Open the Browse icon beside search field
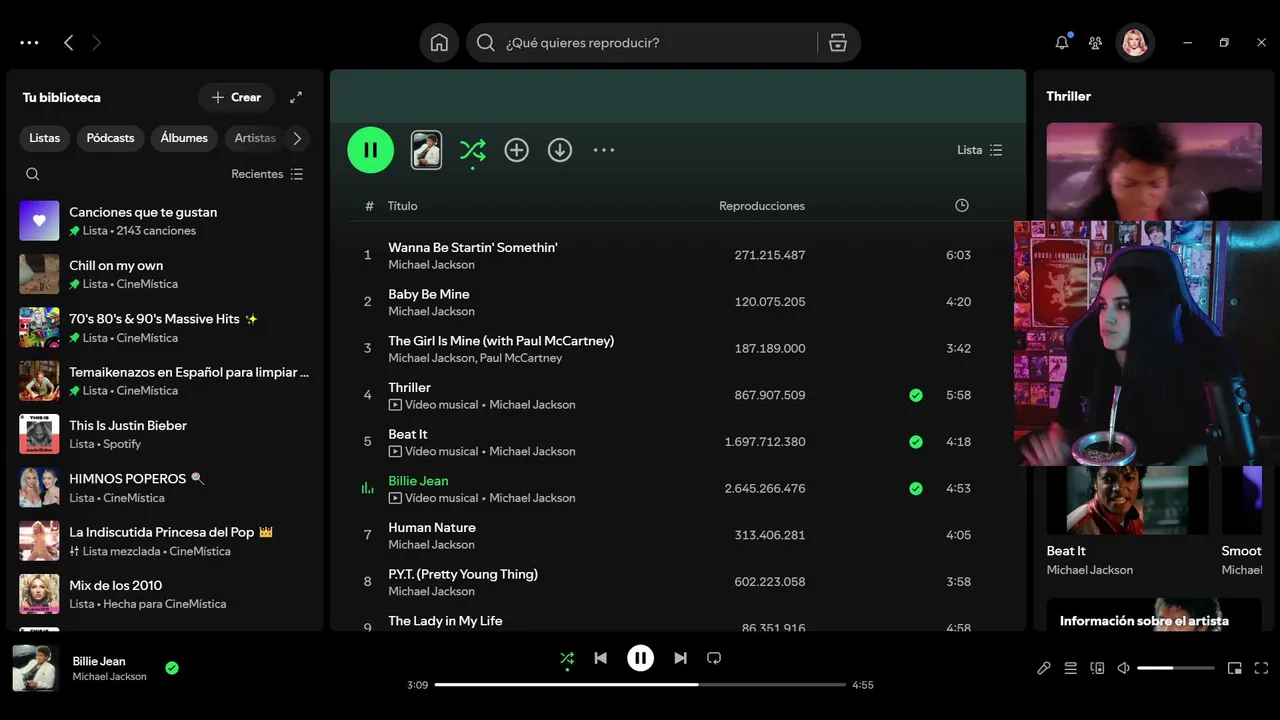 838,43
